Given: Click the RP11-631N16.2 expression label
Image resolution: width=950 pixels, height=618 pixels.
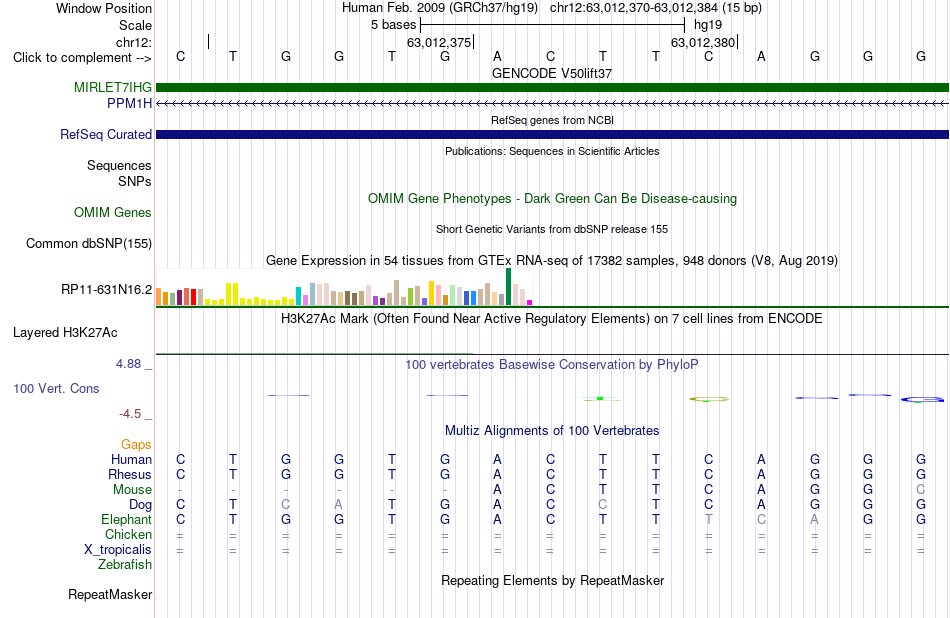Looking at the screenshot, I should pyautogui.click(x=107, y=290).
